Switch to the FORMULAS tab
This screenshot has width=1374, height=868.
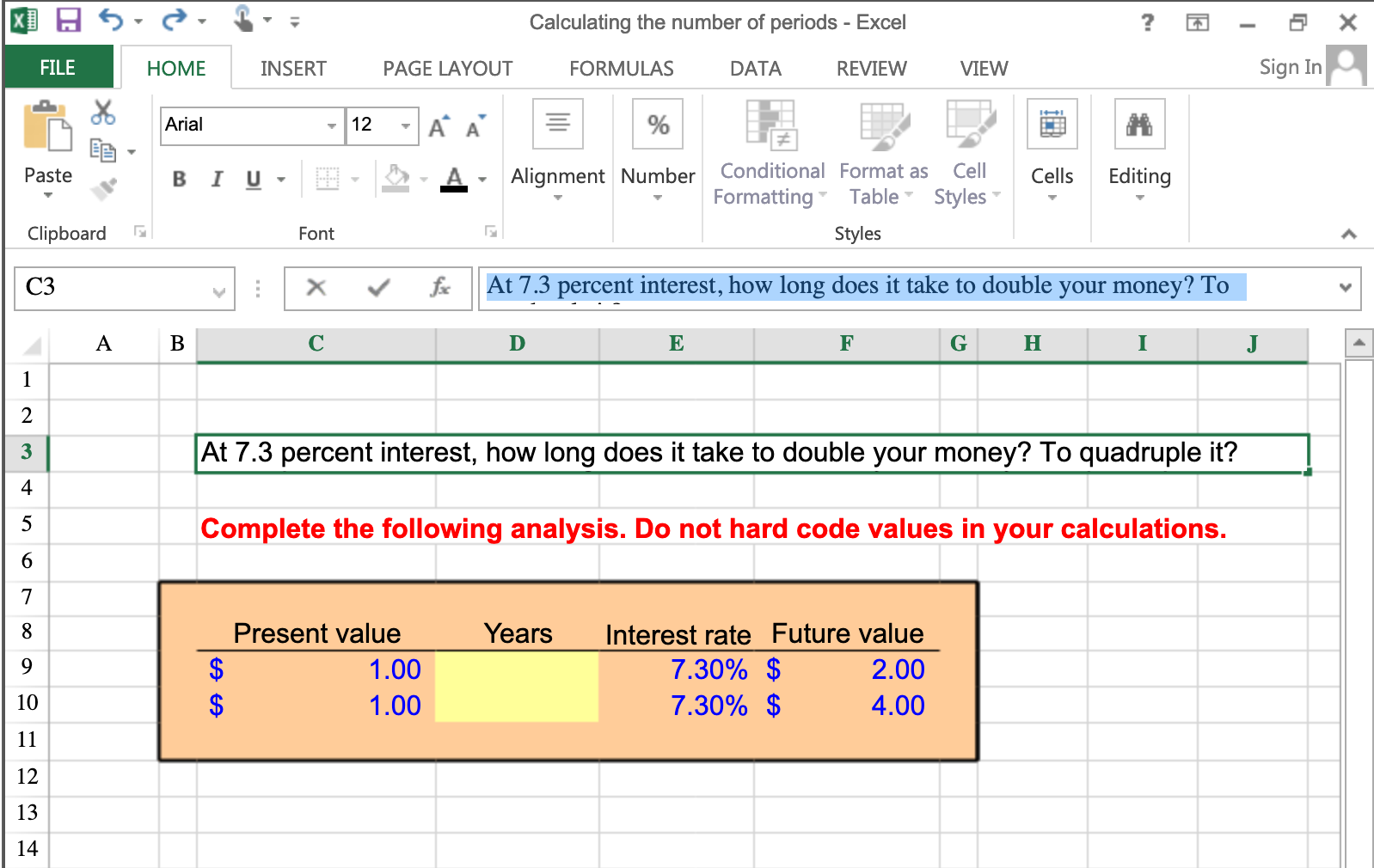pos(621,69)
